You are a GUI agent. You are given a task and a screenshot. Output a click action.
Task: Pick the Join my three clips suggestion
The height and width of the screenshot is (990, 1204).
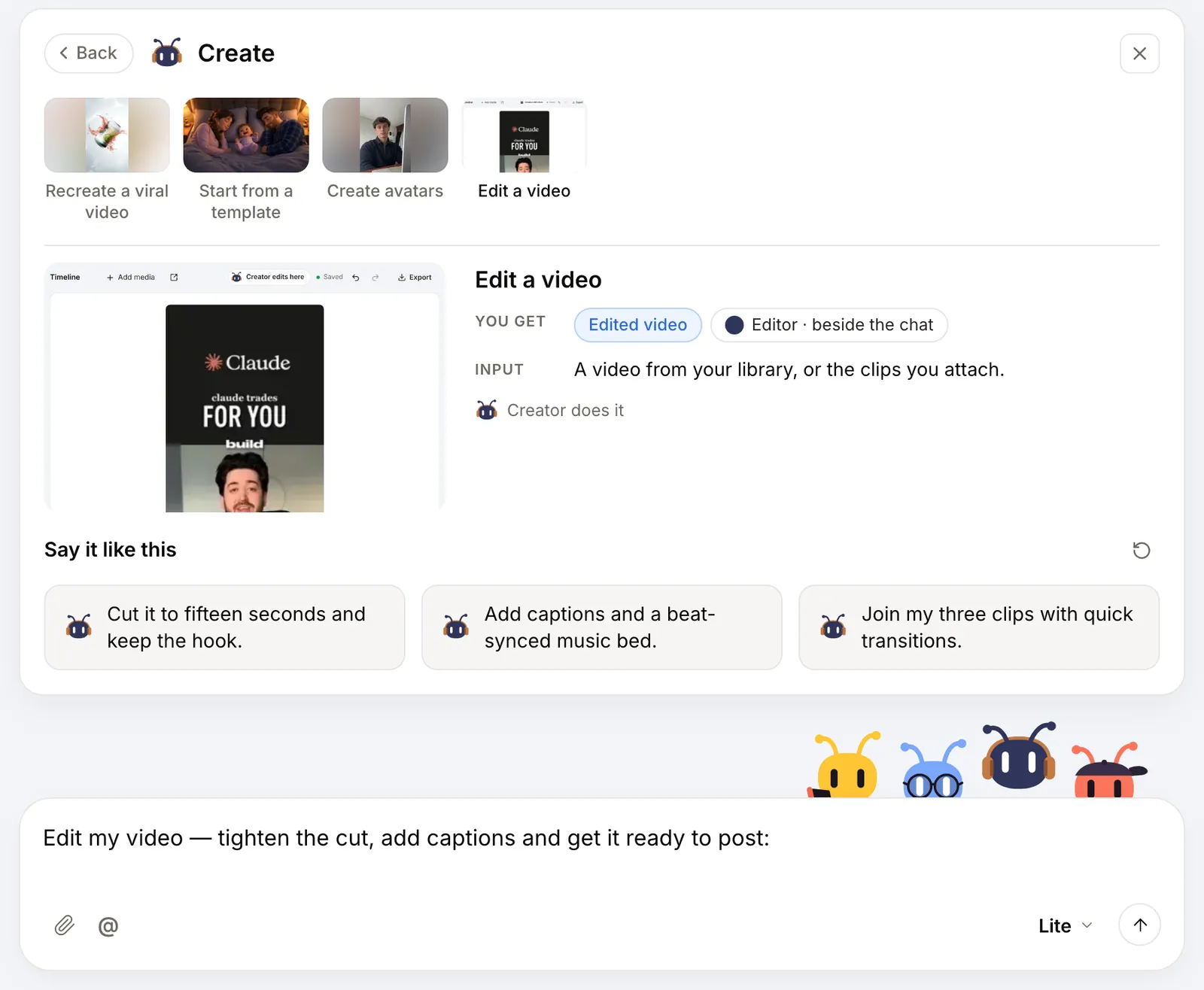click(979, 627)
